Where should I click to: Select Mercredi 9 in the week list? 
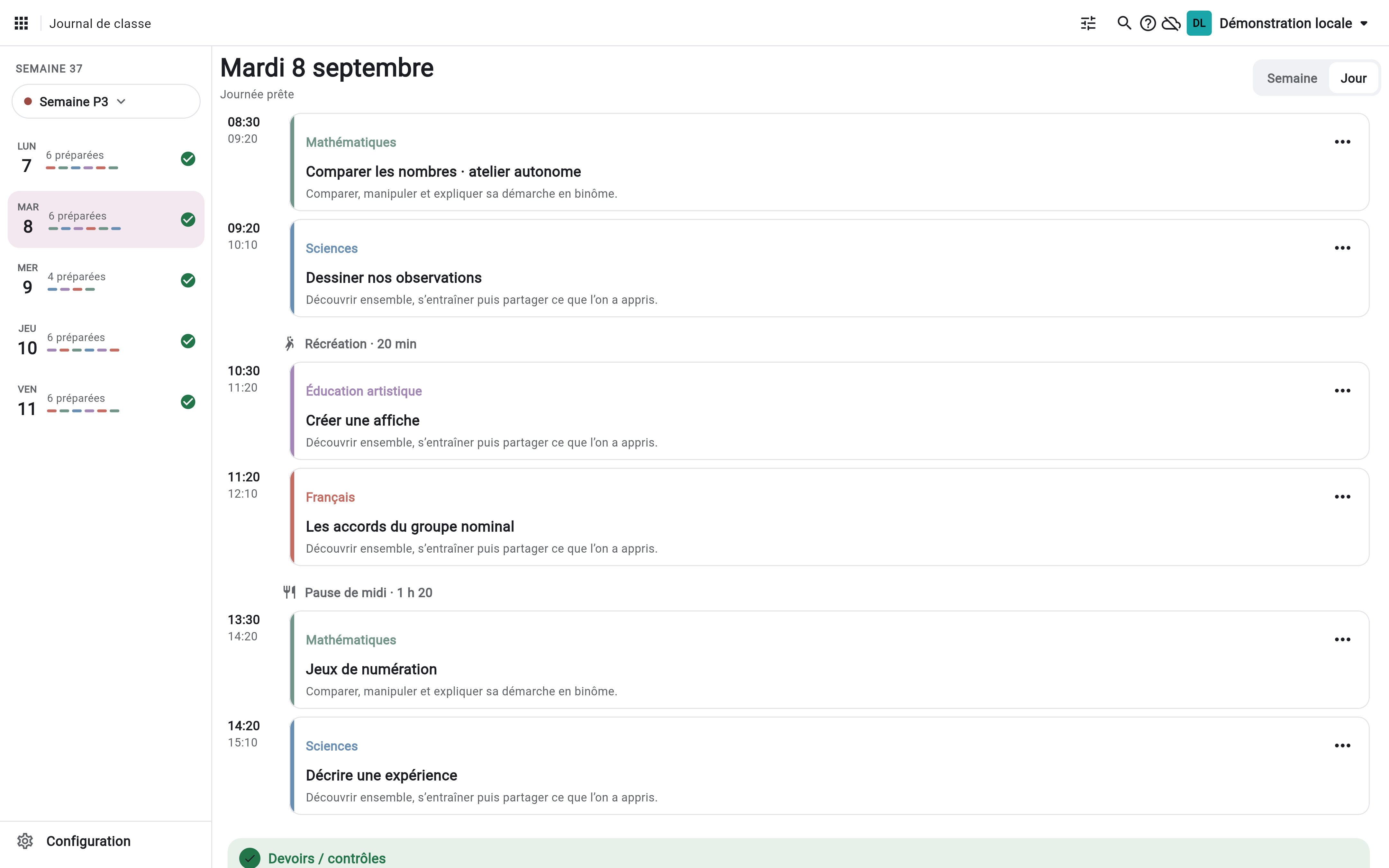106,280
